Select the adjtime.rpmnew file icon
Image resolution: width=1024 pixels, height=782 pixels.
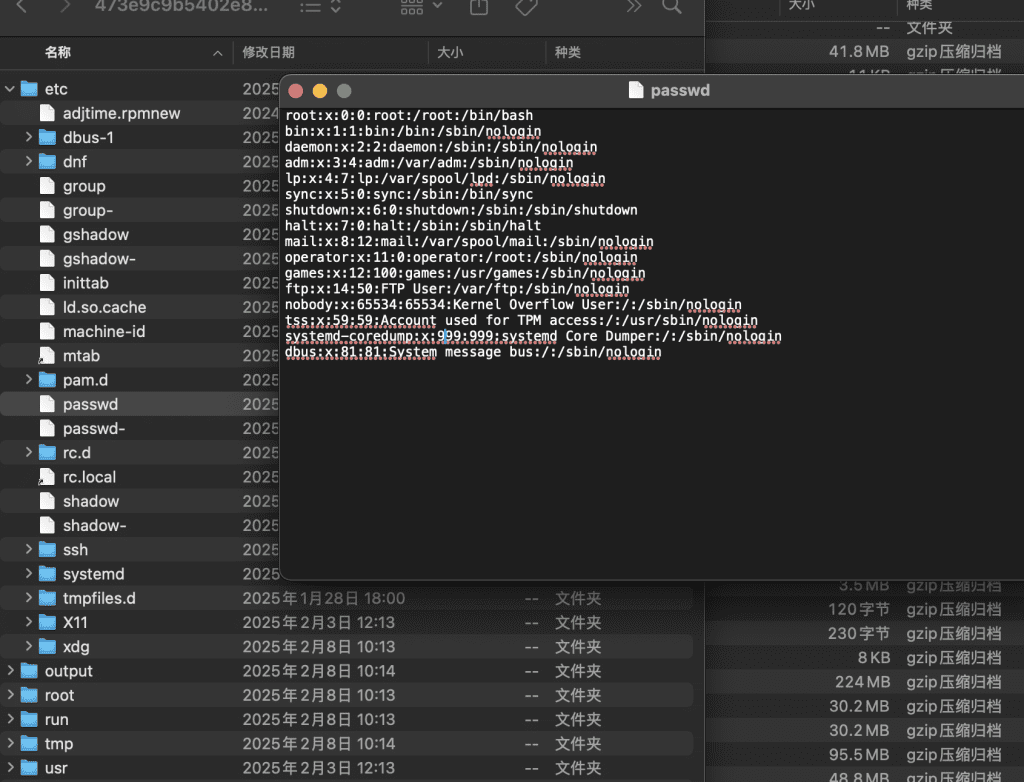click(47, 113)
